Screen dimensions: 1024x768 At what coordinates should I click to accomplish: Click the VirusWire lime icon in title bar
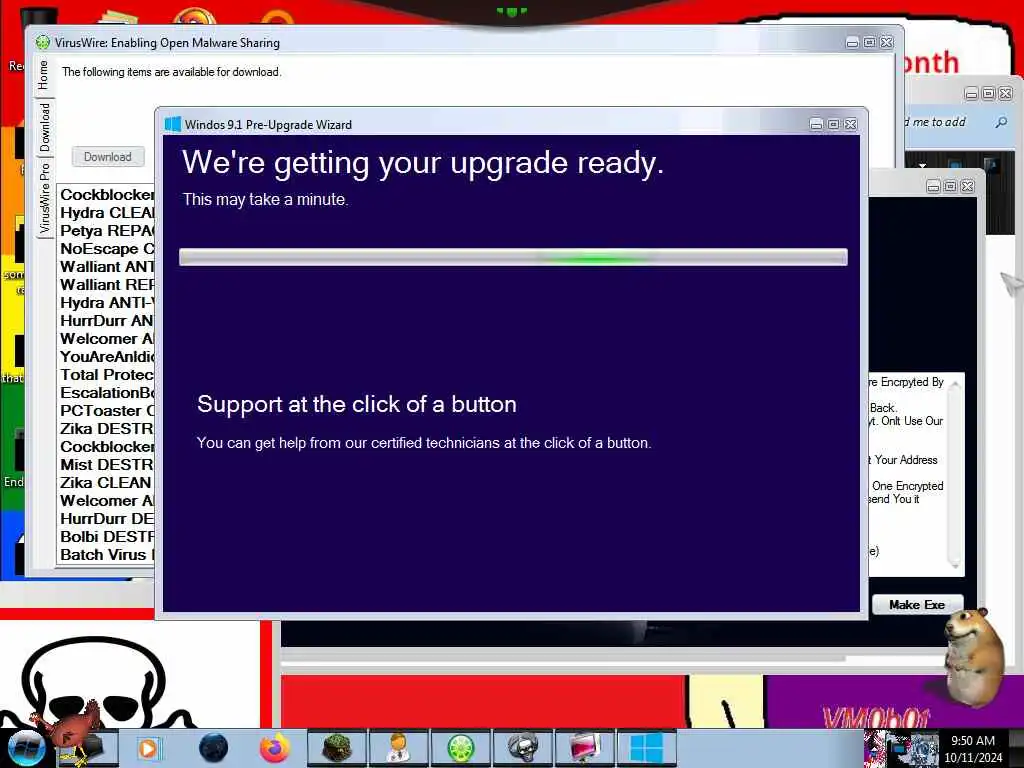click(43, 42)
